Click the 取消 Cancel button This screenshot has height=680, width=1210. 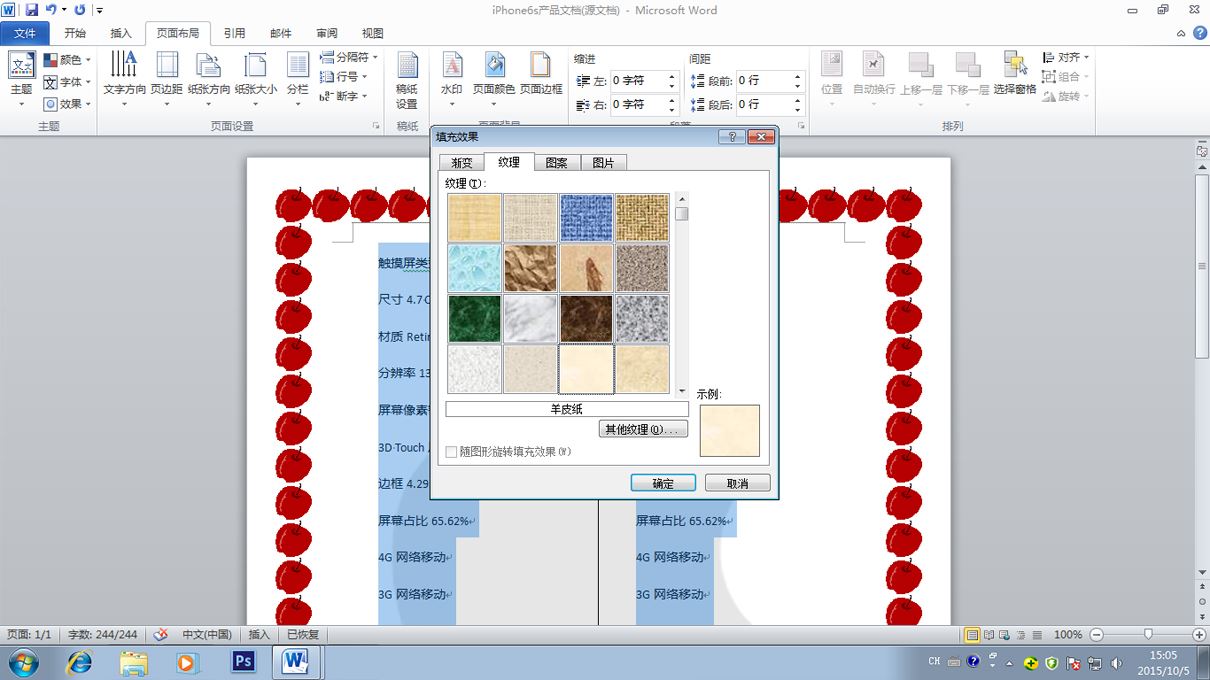737,483
